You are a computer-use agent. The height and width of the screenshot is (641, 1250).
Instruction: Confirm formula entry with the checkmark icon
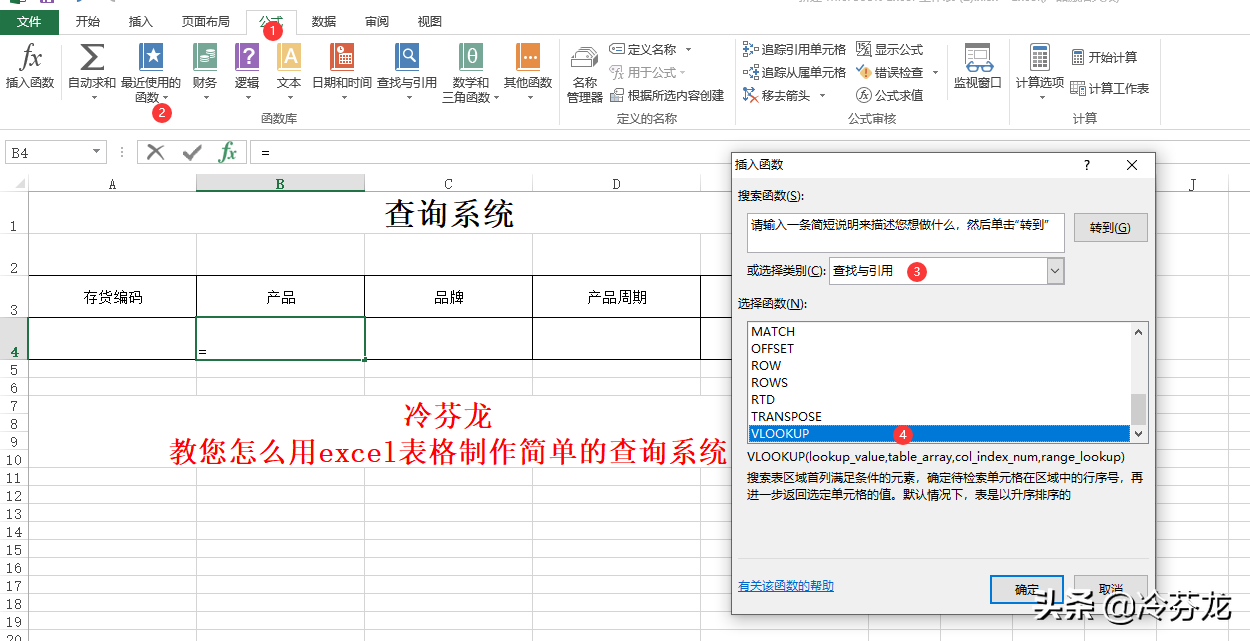192,152
